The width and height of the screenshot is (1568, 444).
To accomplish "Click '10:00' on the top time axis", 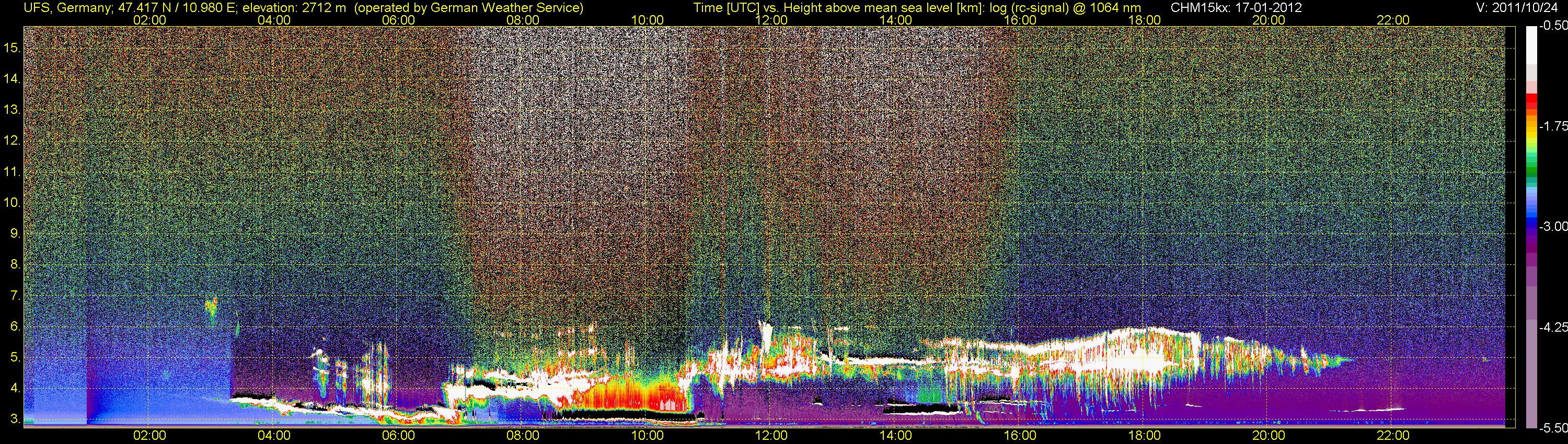I will pos(647,20).
